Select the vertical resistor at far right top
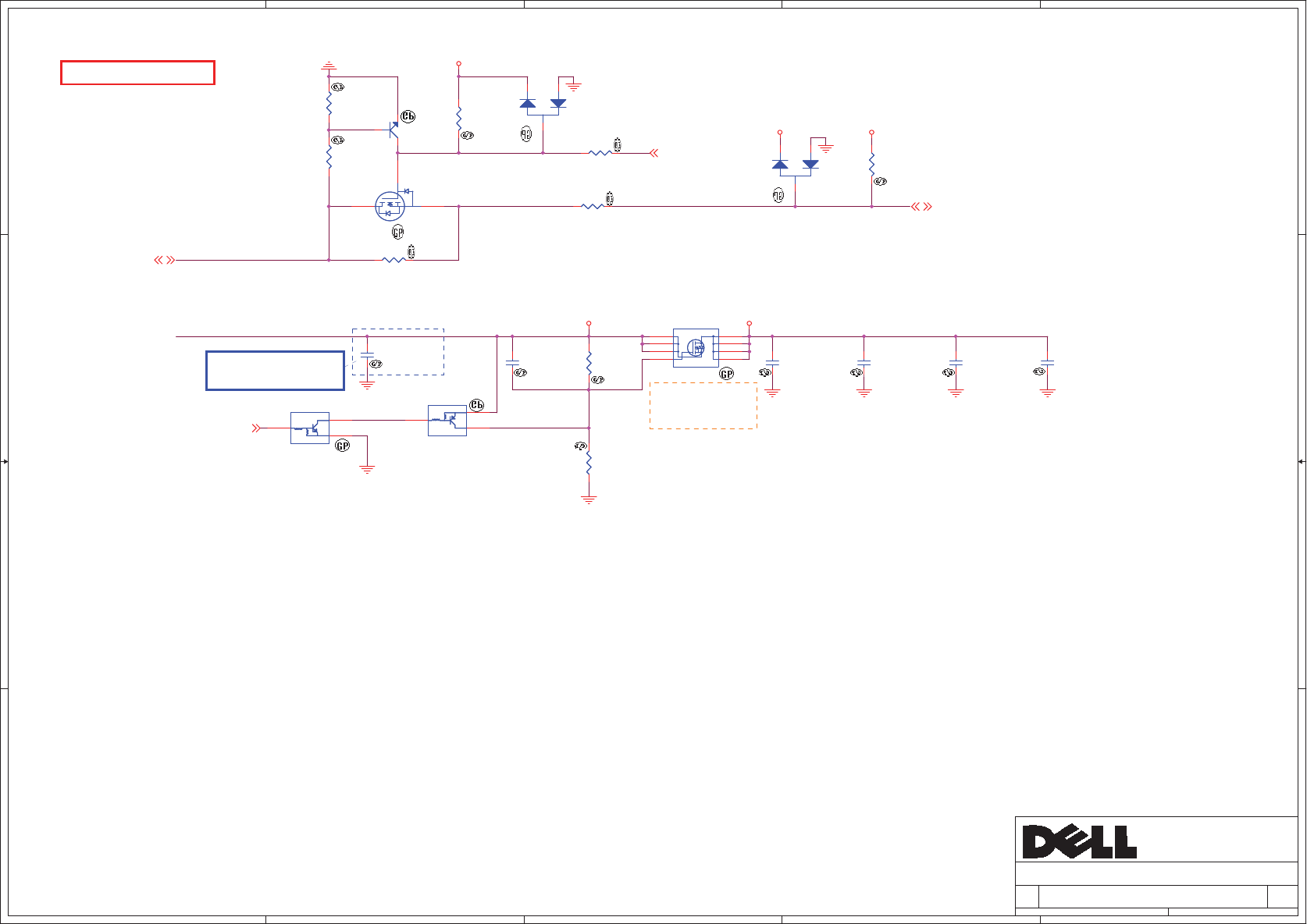The width and height of the screenshot is (1307, 924). [871, 165]
